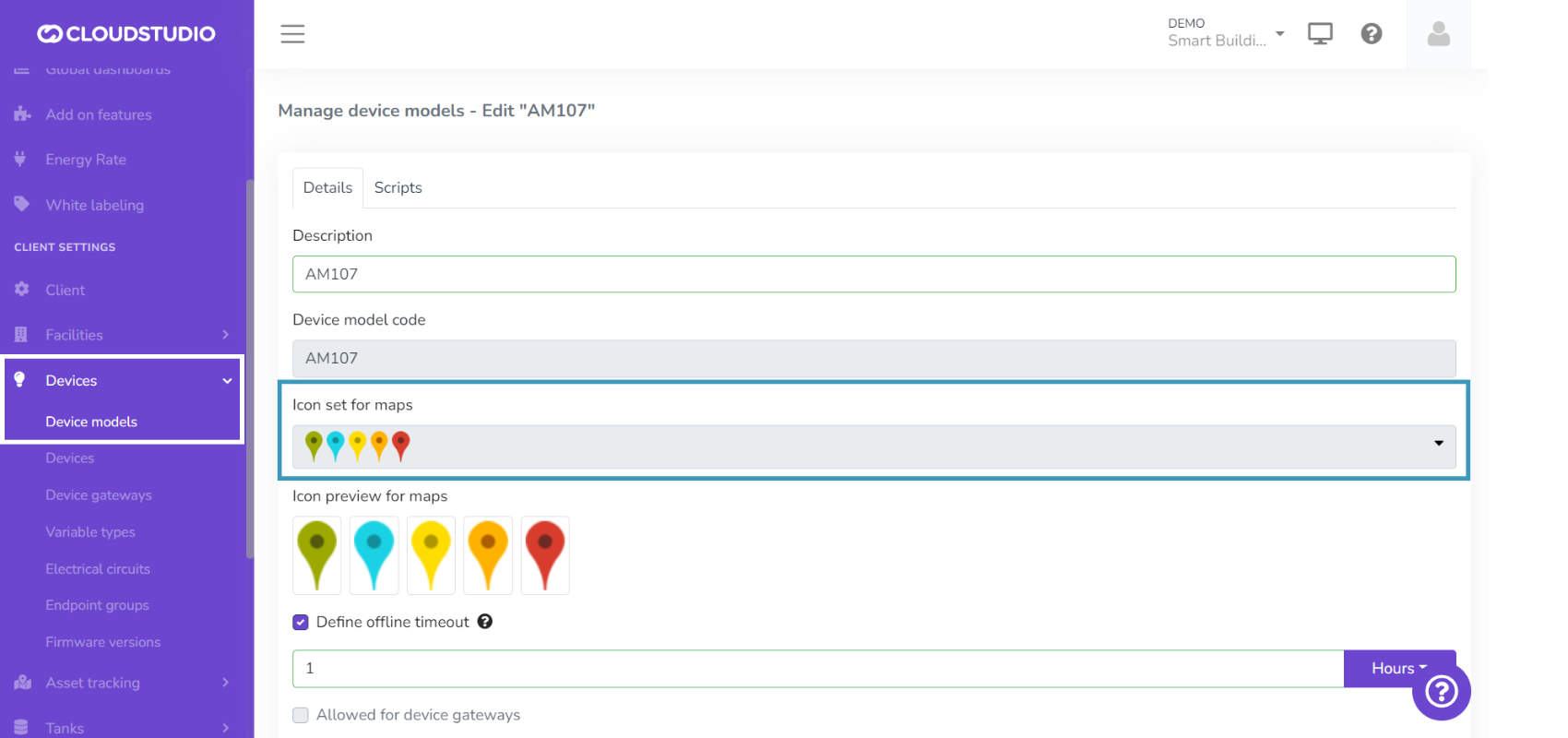Image resolution: width=1568 pixels, height=738 pixels.
Task: Open the Icon set for maps dropdown
Action: pos(873,446)
